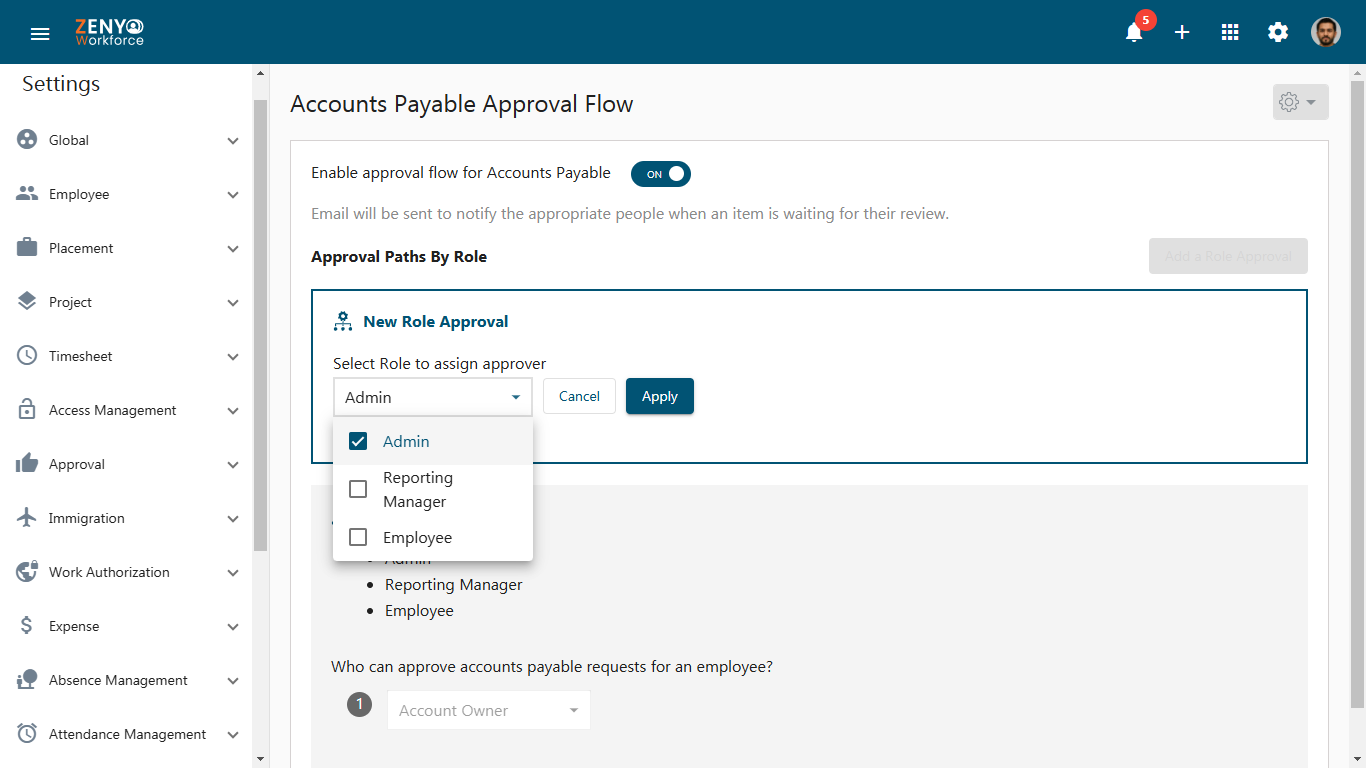Viewport: 1366px width, 768px height.
Task: Uncheck the Admin role checkbox
Action: [358, 441]
